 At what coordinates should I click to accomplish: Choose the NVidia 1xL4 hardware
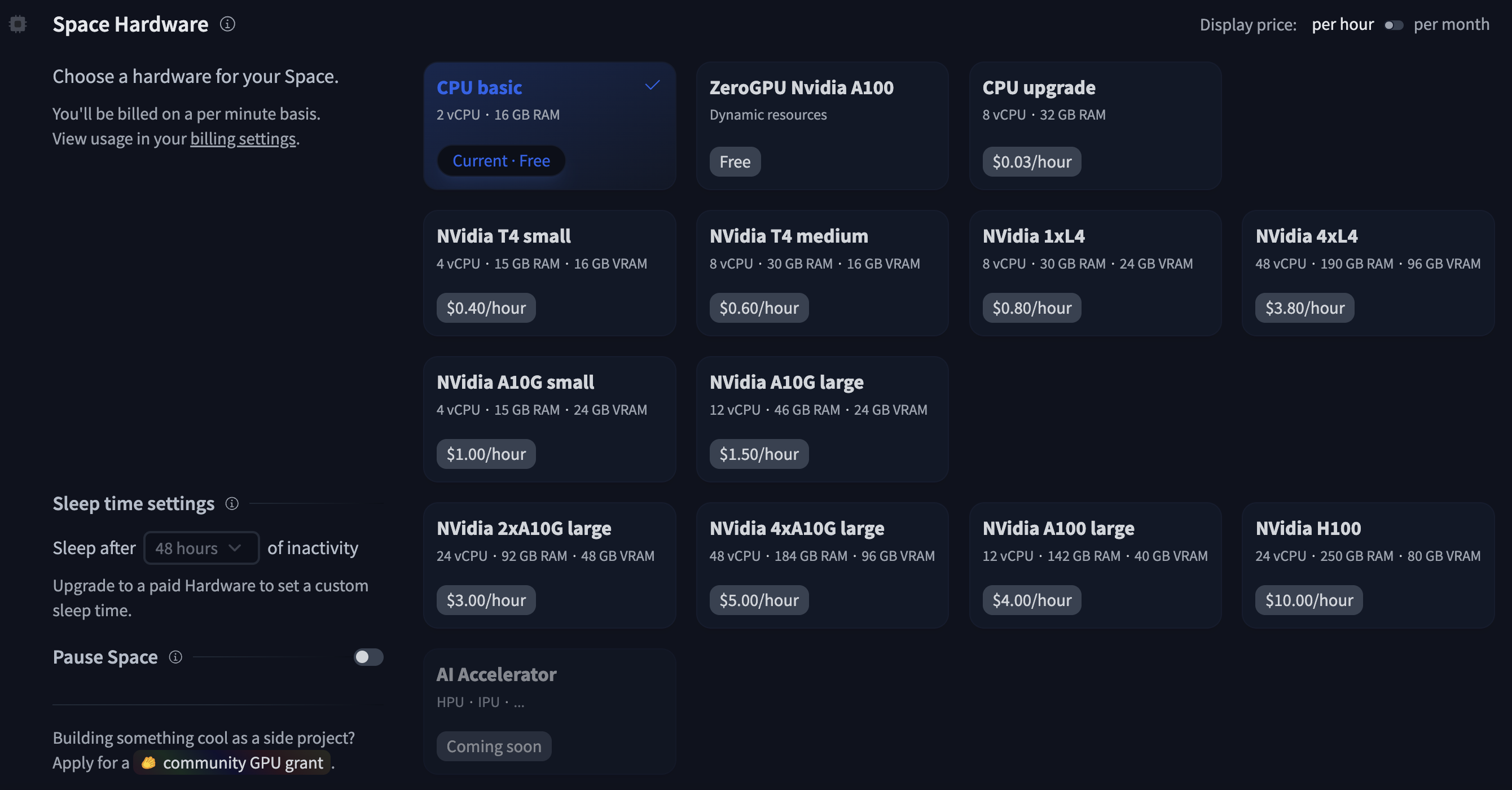tap(1095, 273)
